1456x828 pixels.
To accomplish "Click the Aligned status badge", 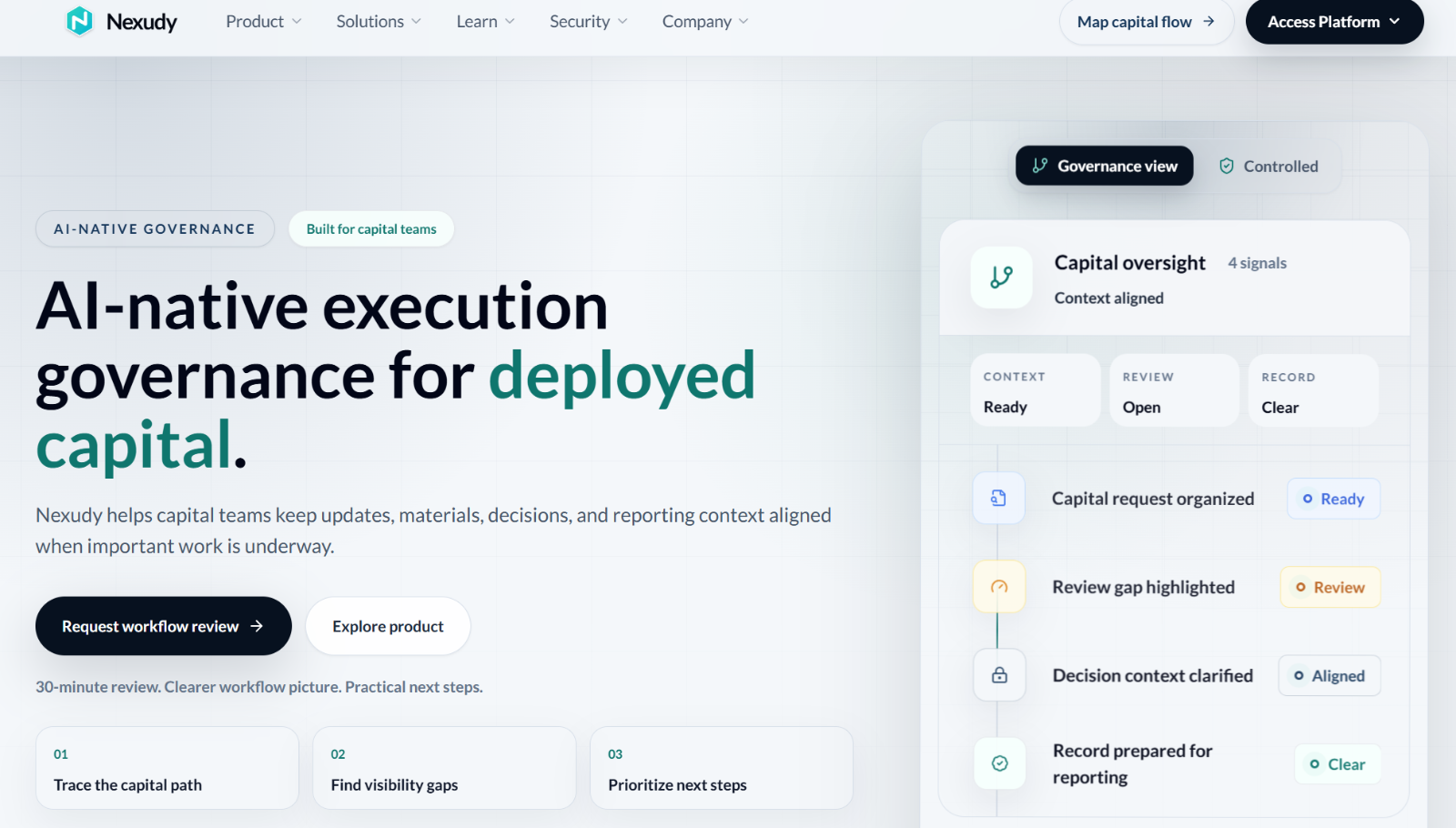I will 1330,675.
